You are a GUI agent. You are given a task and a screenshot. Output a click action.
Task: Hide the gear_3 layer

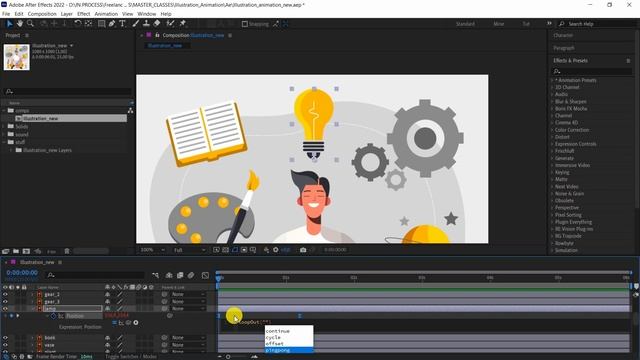(5, 302)
